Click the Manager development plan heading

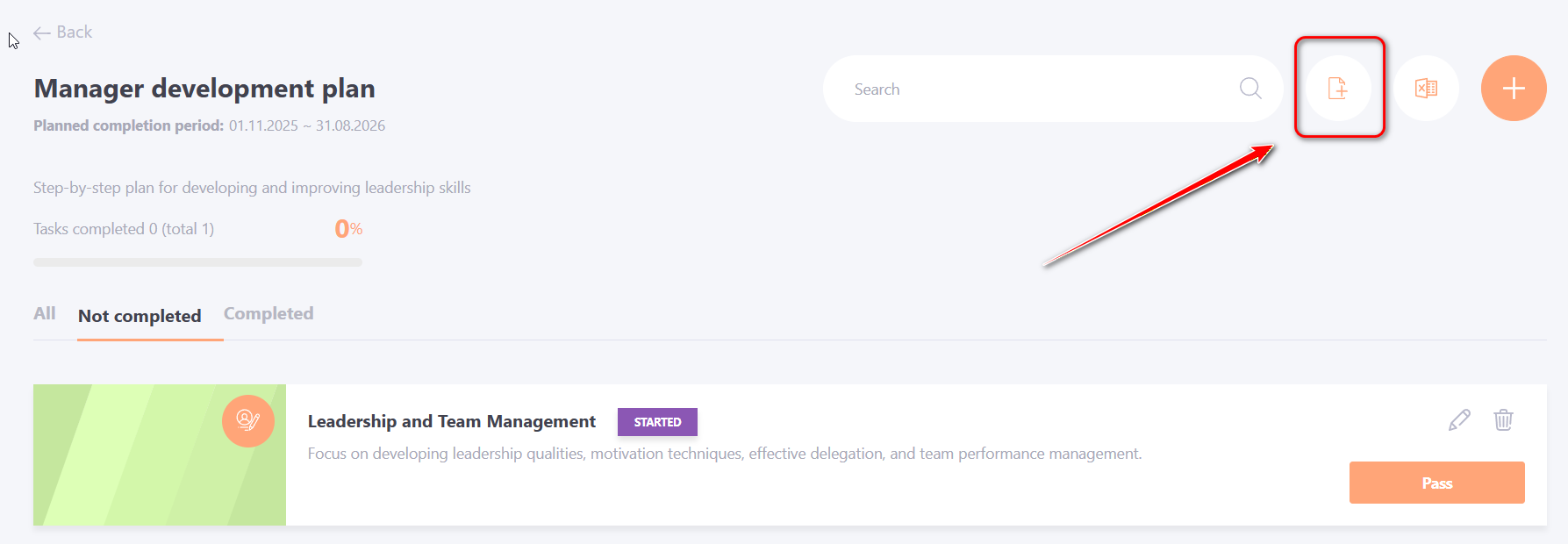pos(204,89)
